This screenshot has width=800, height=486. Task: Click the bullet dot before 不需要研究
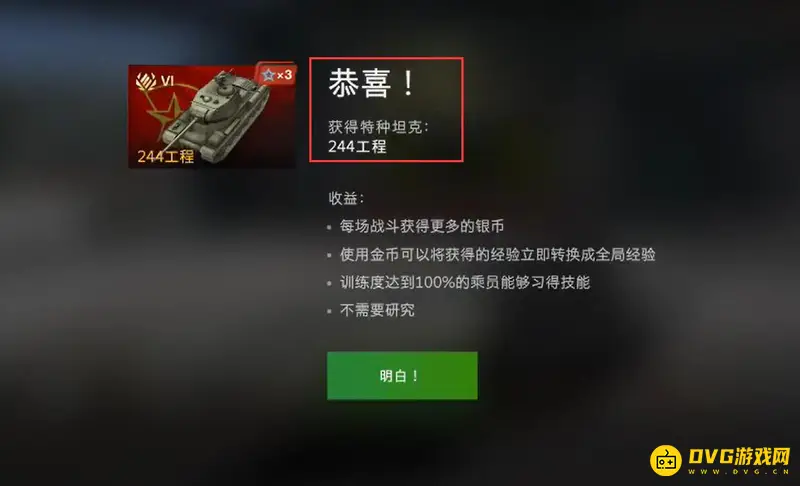pos(329,311)
